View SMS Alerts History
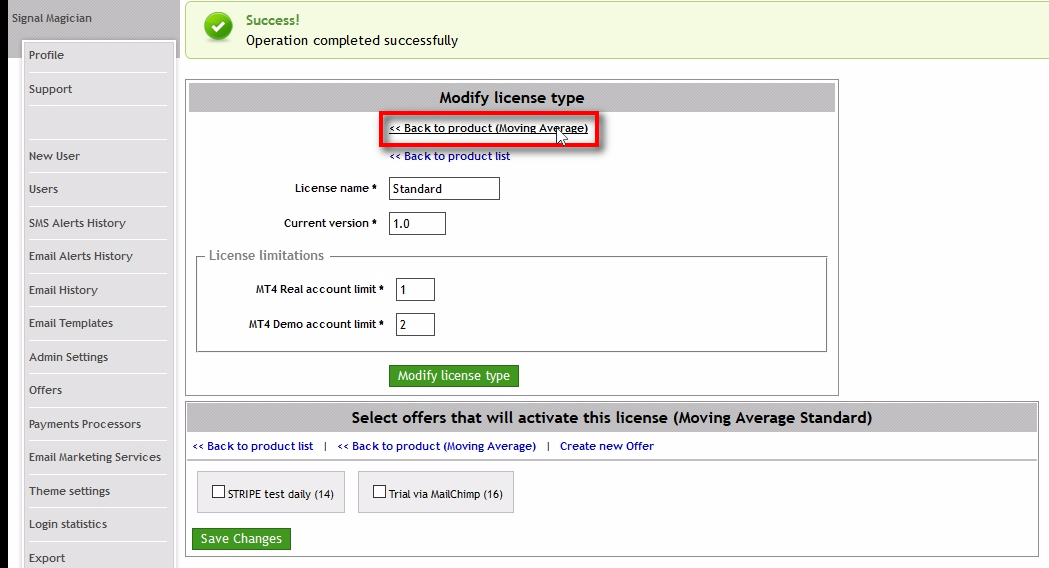The height and width of the screenshot is (568, 1049). coord(77,223)
